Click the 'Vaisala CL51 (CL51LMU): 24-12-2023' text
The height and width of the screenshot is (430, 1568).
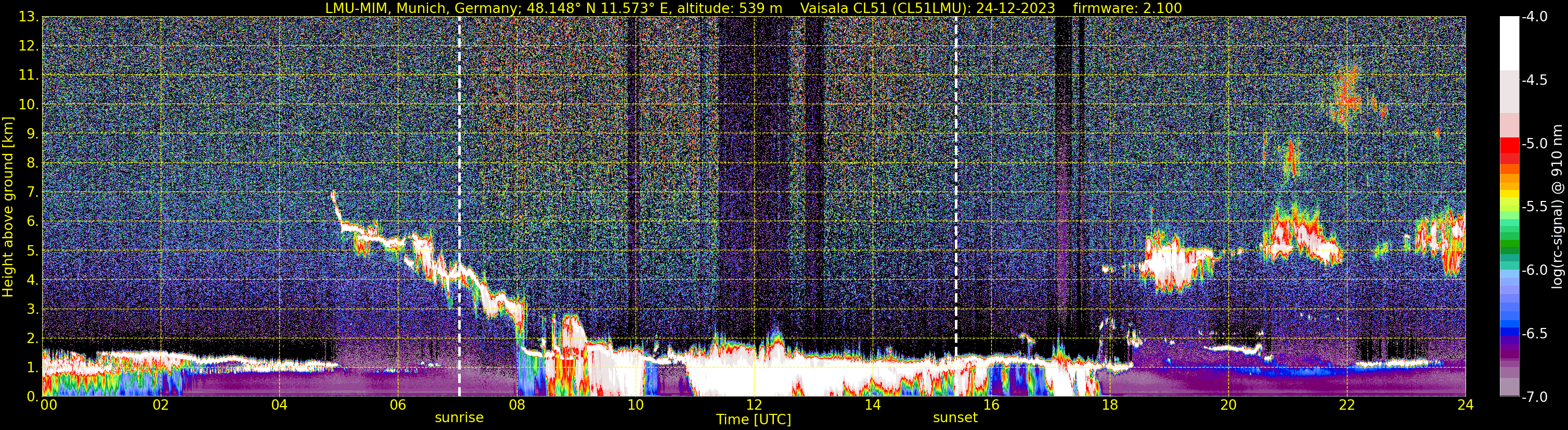click(x=928, y=8)
